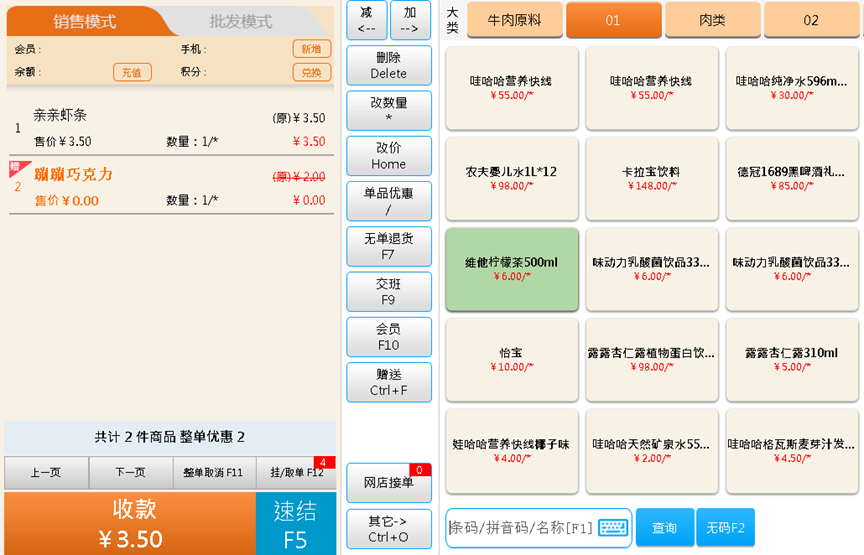
Task: Click the 无码F2 button
Action: point(725,527)
